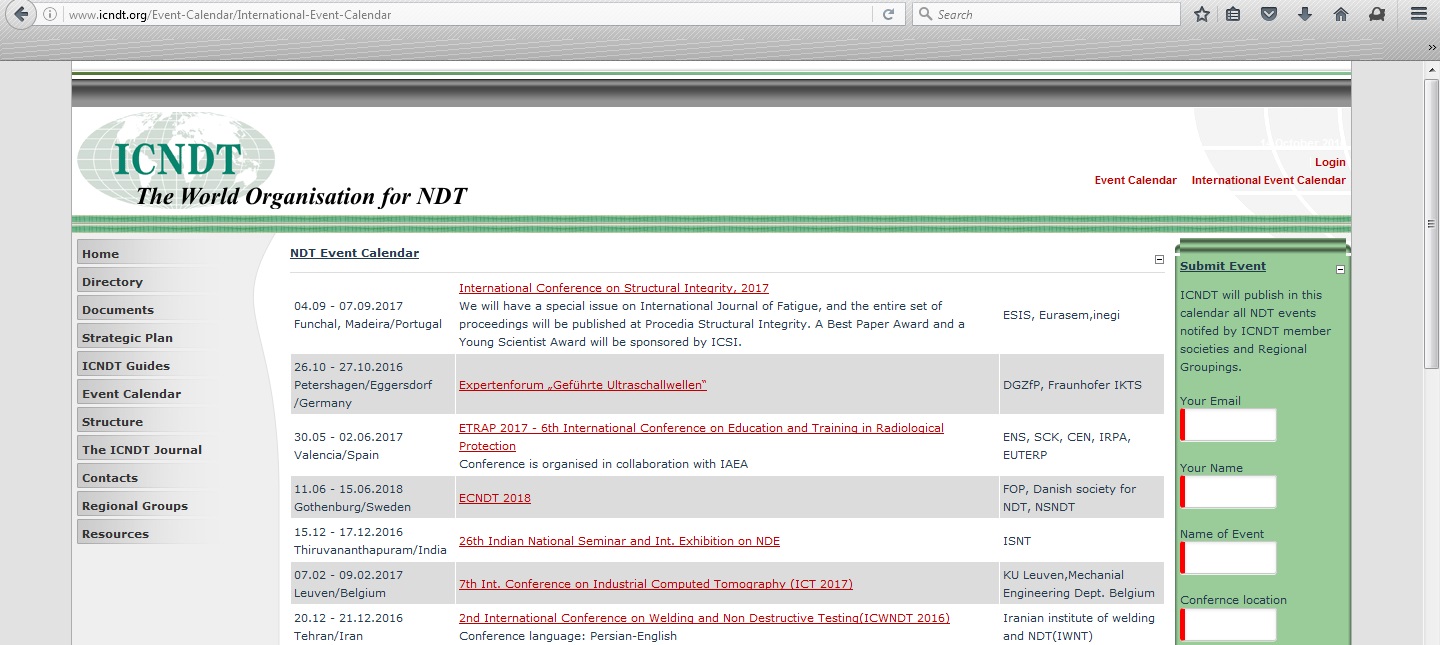This screenshot has height=645, width=1440.
Task: Go back with the browser back arrow
Action: point(21,15)
